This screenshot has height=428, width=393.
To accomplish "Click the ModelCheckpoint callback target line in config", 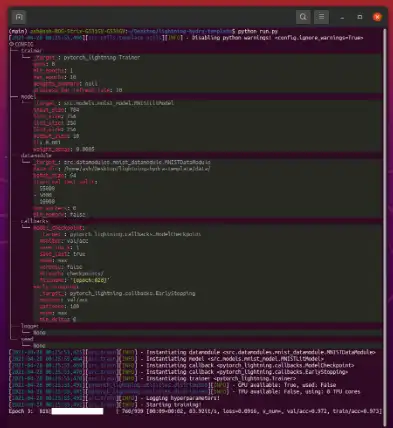I will coord(120,234).
